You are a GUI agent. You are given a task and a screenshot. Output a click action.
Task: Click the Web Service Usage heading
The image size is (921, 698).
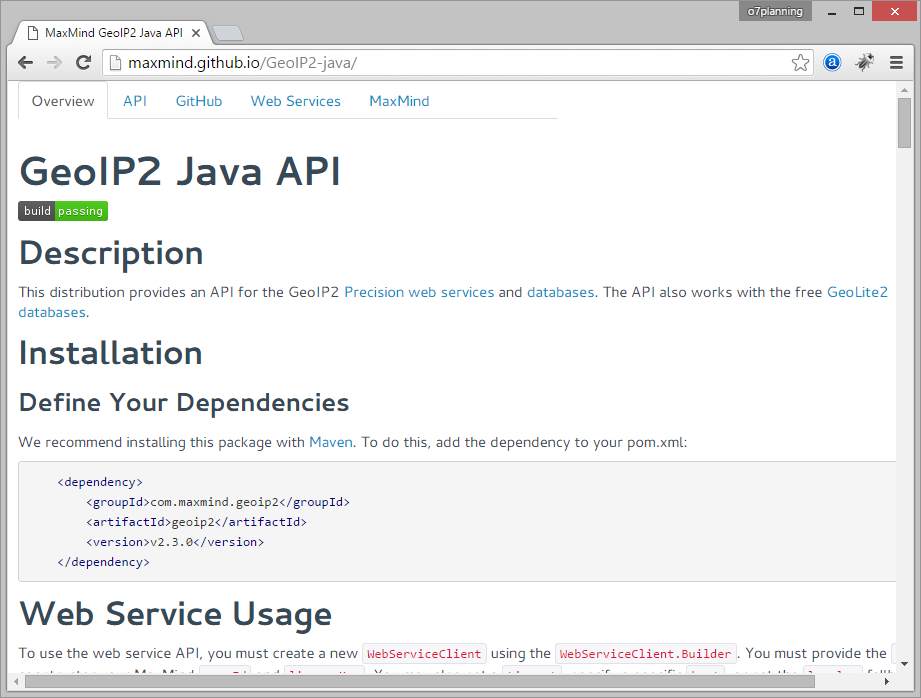175,614
